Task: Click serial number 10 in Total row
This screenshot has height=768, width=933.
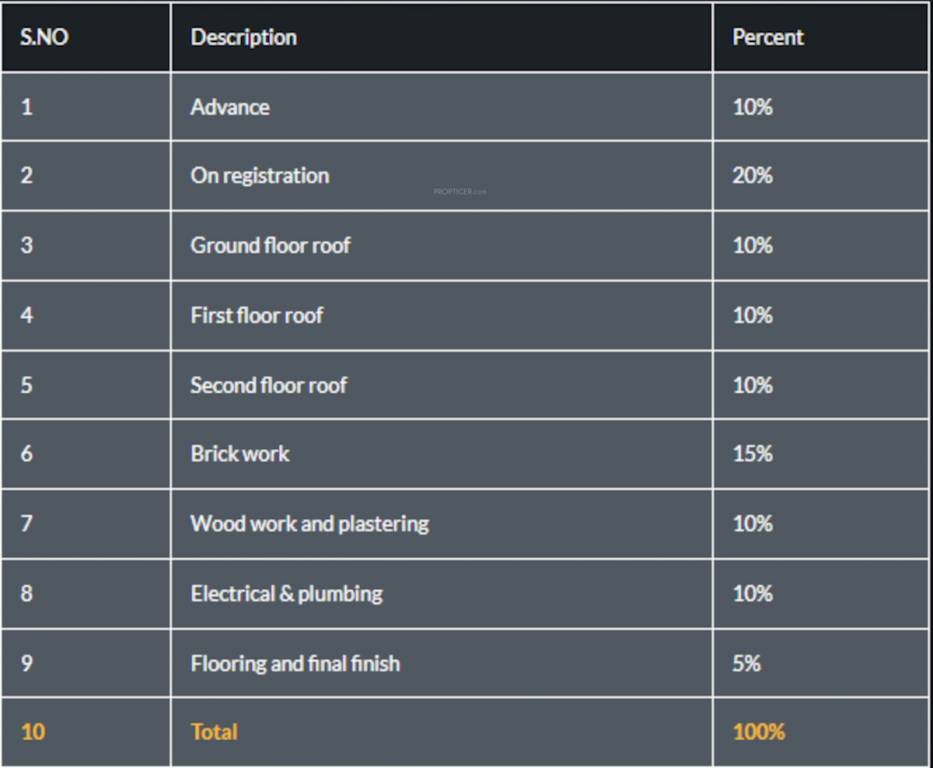Action: [x=33, y=732]
